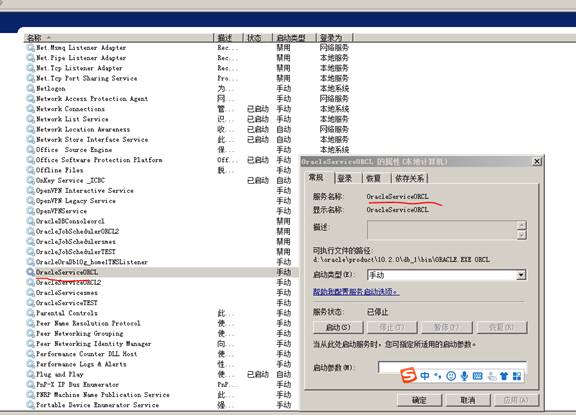Sort by the 状态 column header

pos(258,38)
